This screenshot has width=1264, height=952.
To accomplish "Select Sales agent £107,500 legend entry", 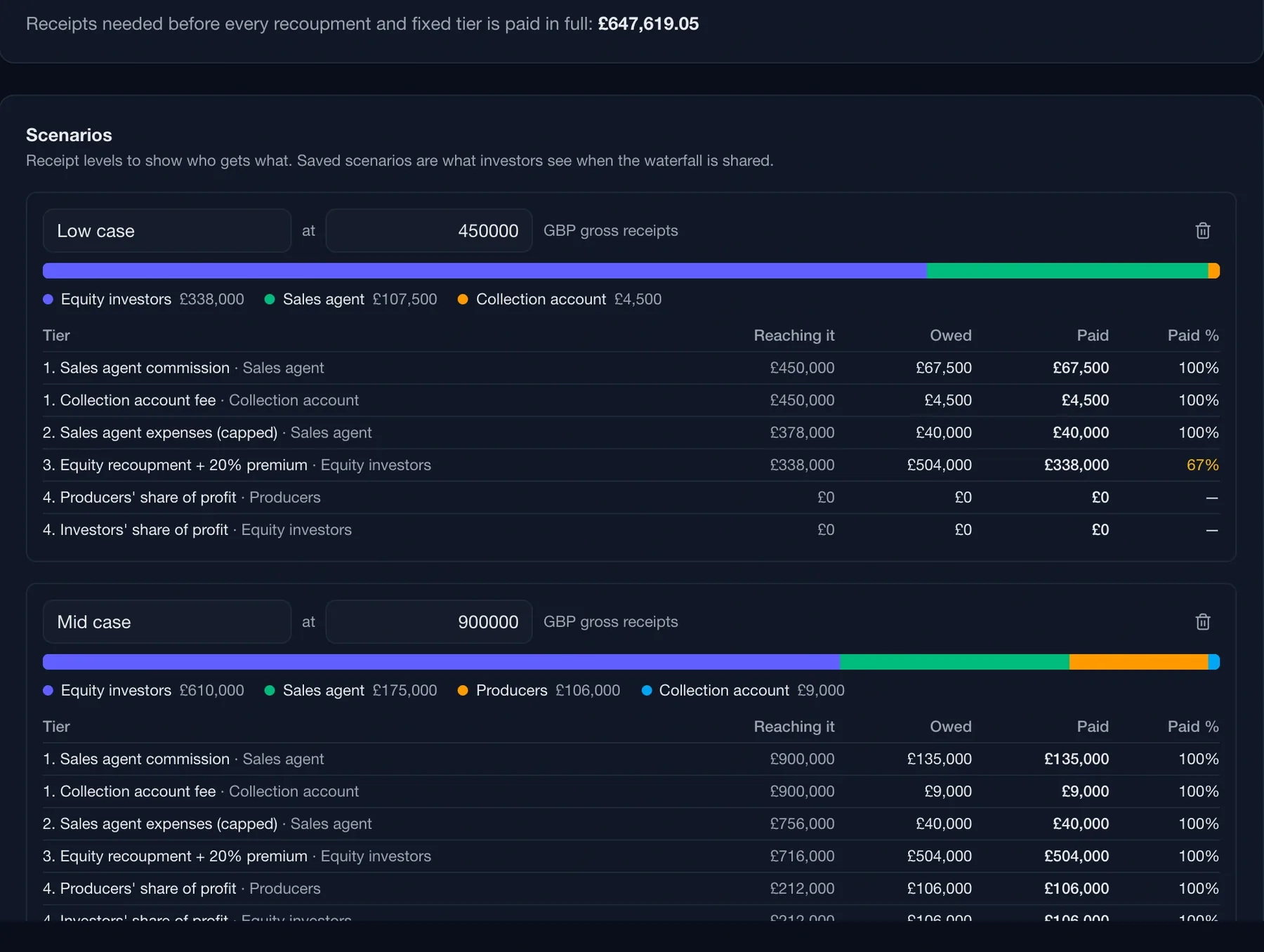I will tap(350, 299).
